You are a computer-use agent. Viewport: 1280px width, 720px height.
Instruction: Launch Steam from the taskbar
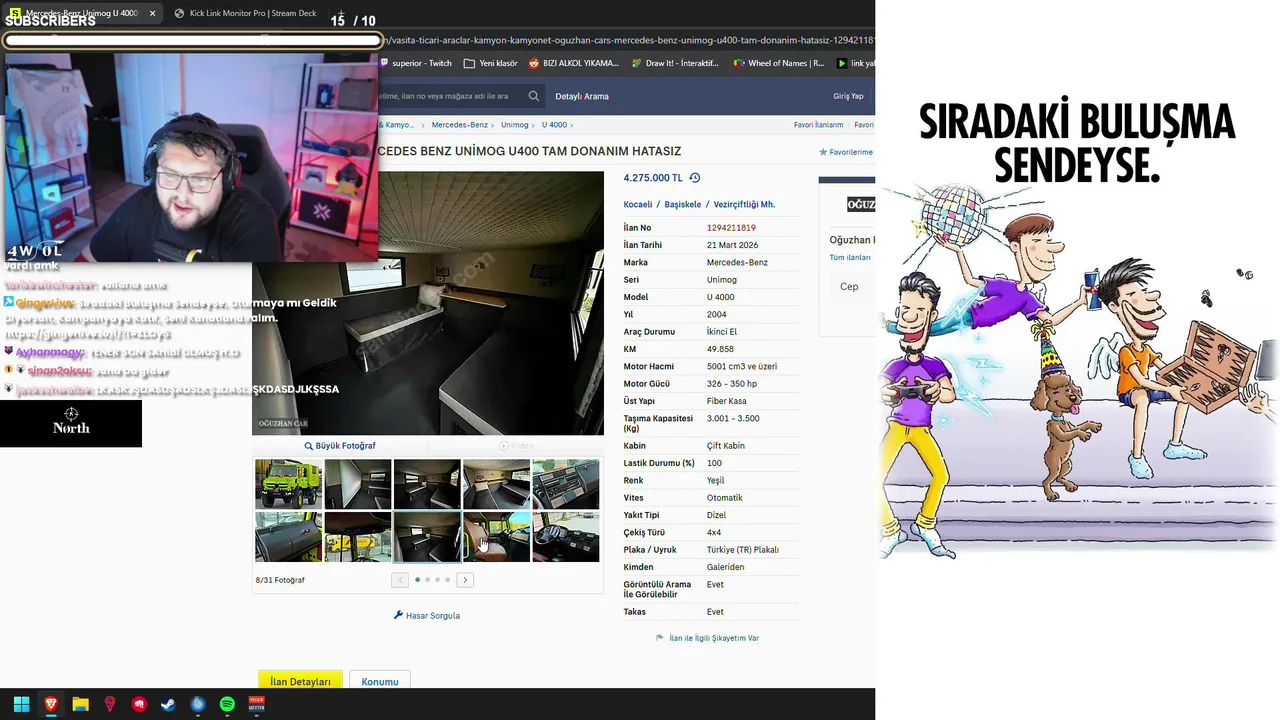168,704
